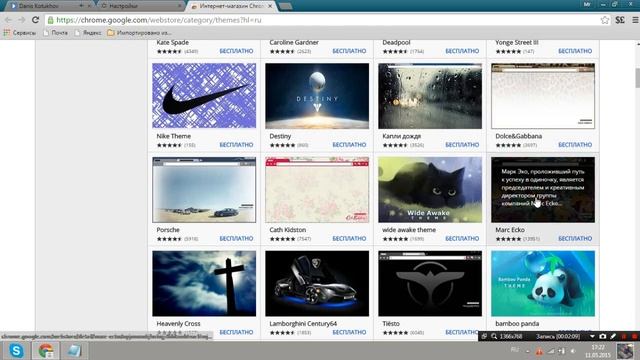Open the Cath Kidston theme thumbnail
Screen dimensions: 640x360
317,189
